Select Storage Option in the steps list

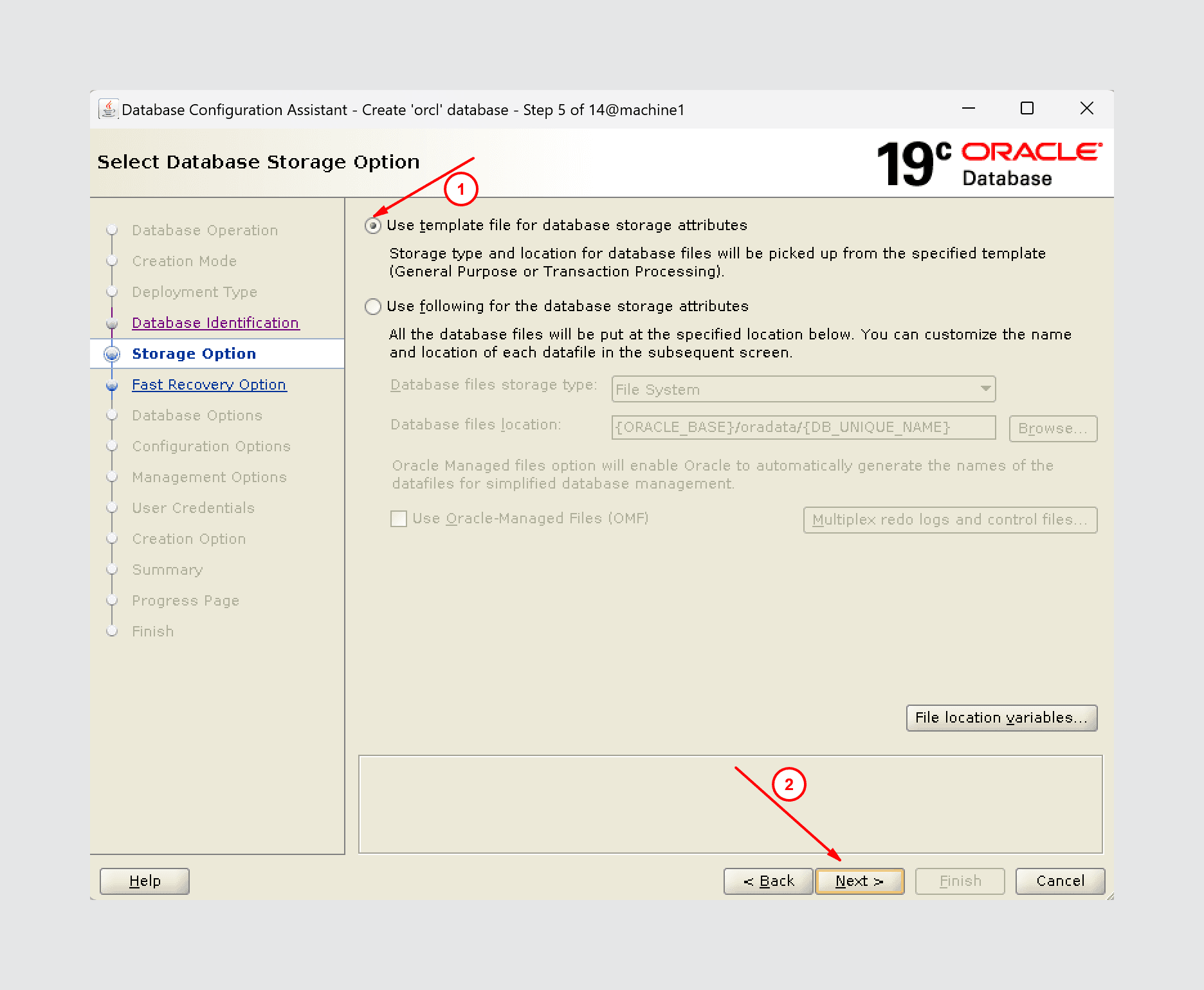click(194, 354)
